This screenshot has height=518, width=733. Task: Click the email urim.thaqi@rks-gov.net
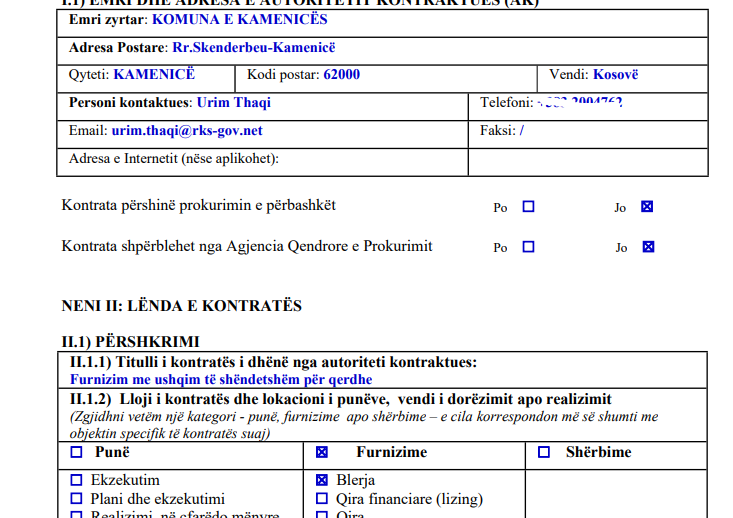tap(187, 131)
